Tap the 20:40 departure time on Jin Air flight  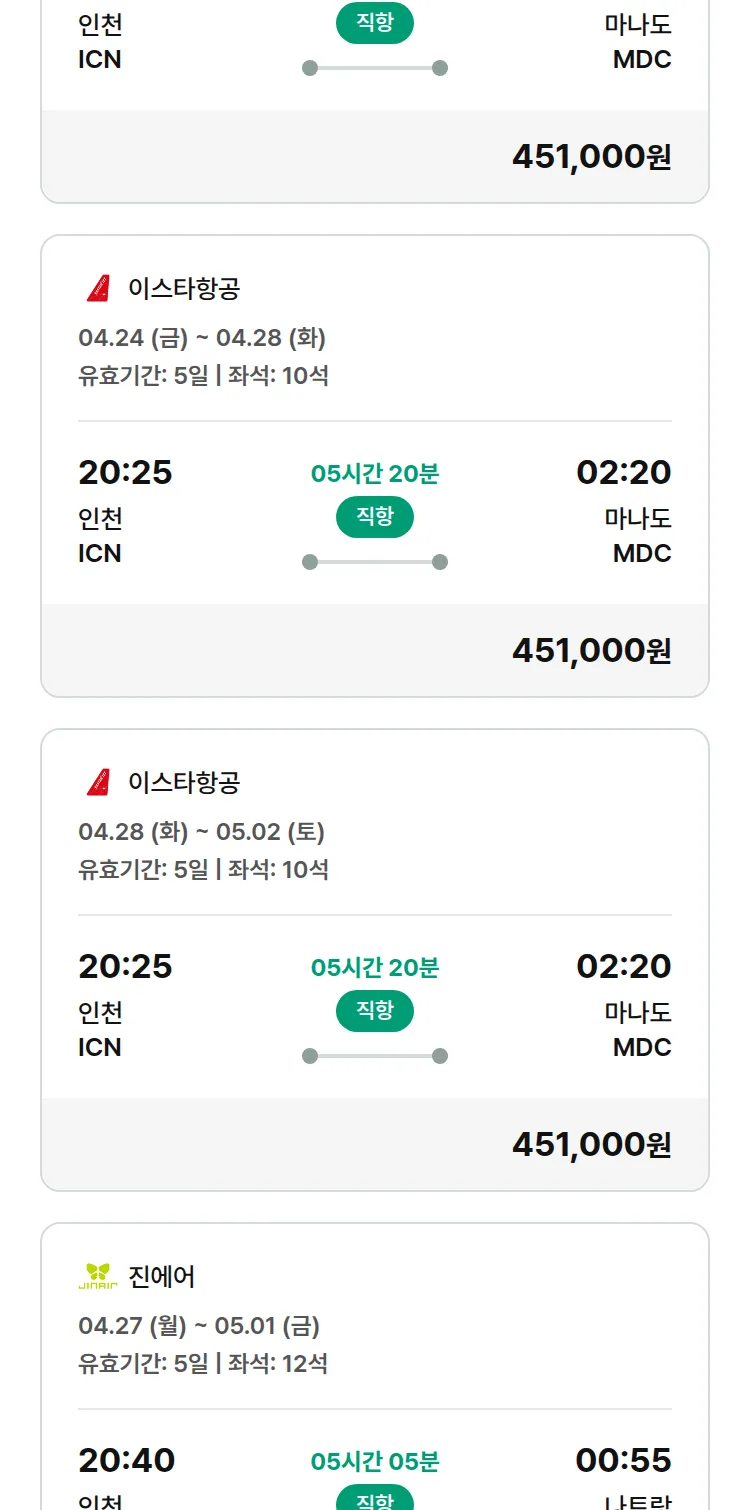(x=127, y=1460)
